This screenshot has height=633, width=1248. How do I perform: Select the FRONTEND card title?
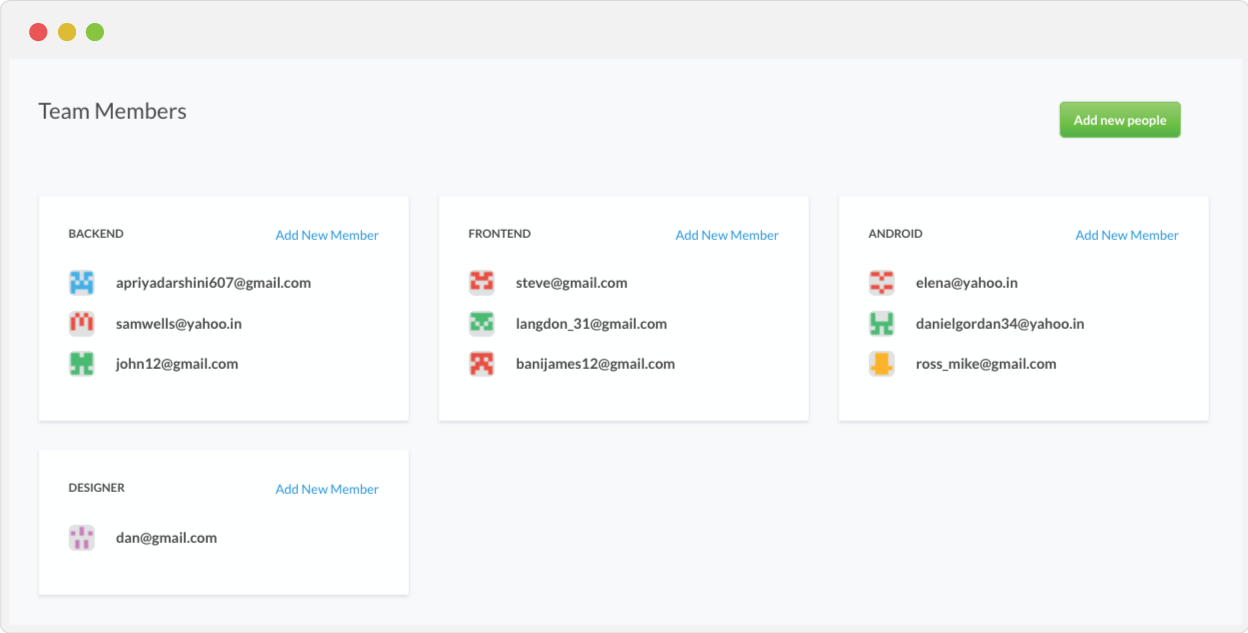(499, 234)
